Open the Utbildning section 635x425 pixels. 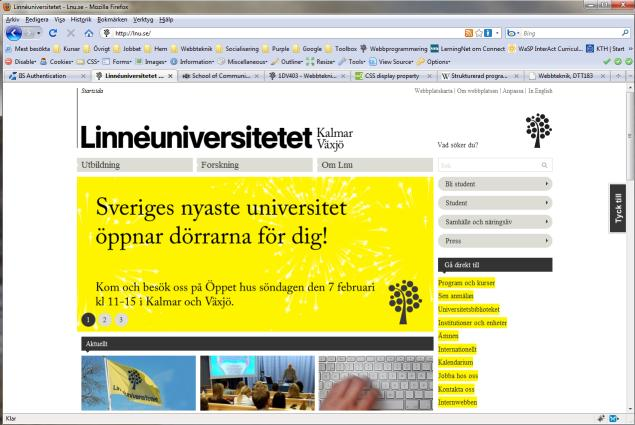pyautogui.click(x=135, y=165)
